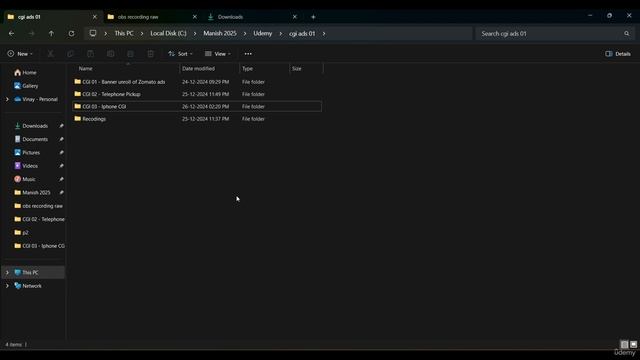Expand chevron after Manish 2025 breadcrumb
This screenshot has height=360, width=640.
tap(245, 33)
